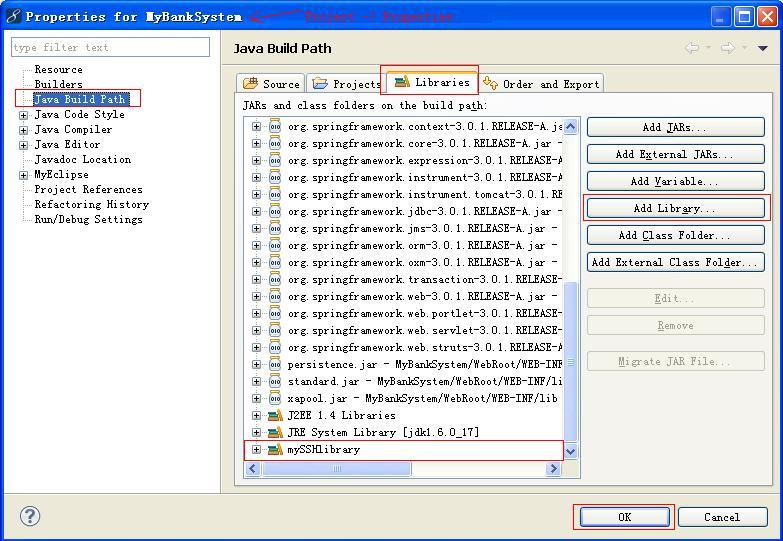Click the type filter text field
This screenshot has width=783, height=541.
click(x=110, y=47)
